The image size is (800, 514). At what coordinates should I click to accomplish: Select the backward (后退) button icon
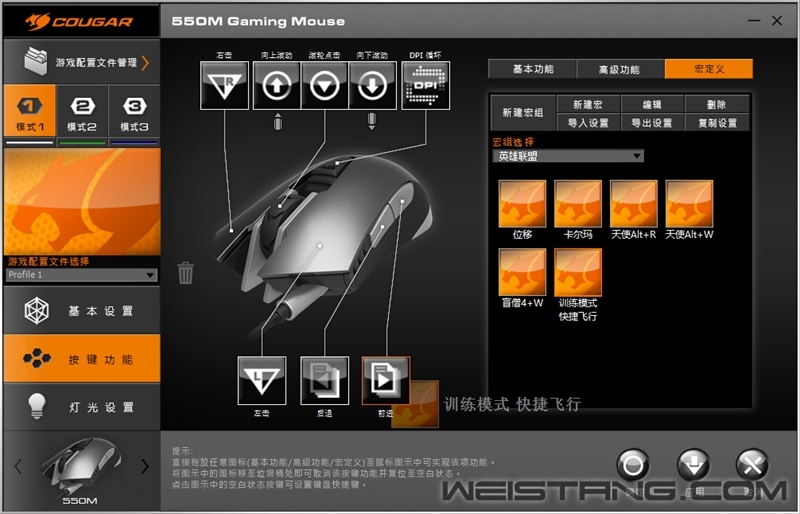pyautogui.click(x=324, y=380)
